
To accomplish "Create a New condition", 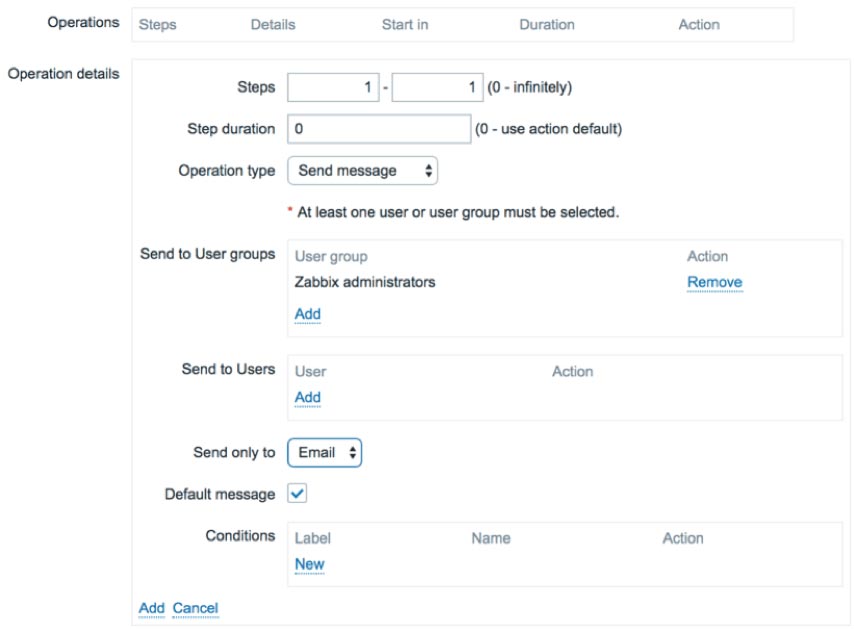I will pyautogui.click(x=309, y=564).
